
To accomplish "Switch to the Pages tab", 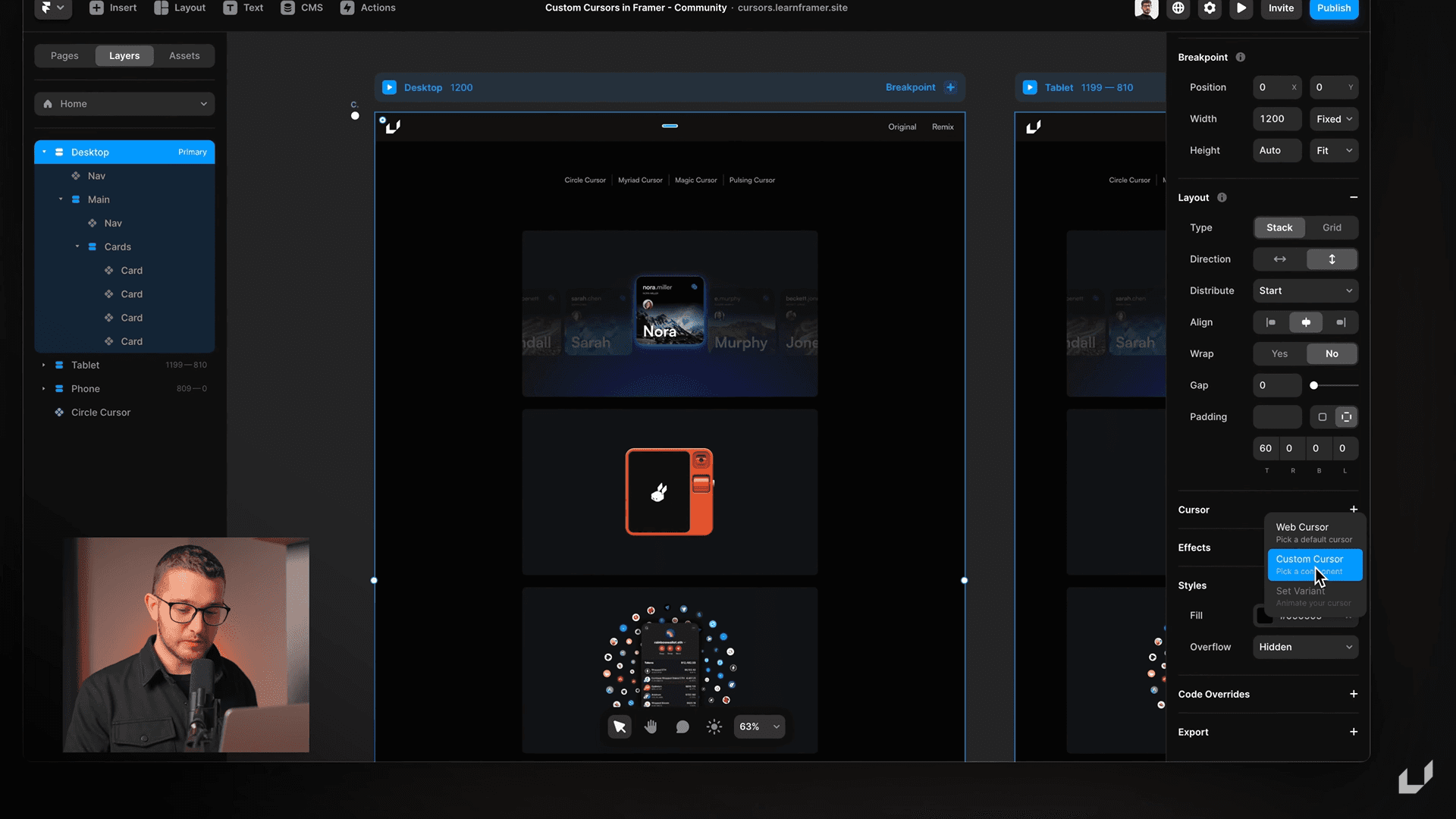I will point(64,55).
